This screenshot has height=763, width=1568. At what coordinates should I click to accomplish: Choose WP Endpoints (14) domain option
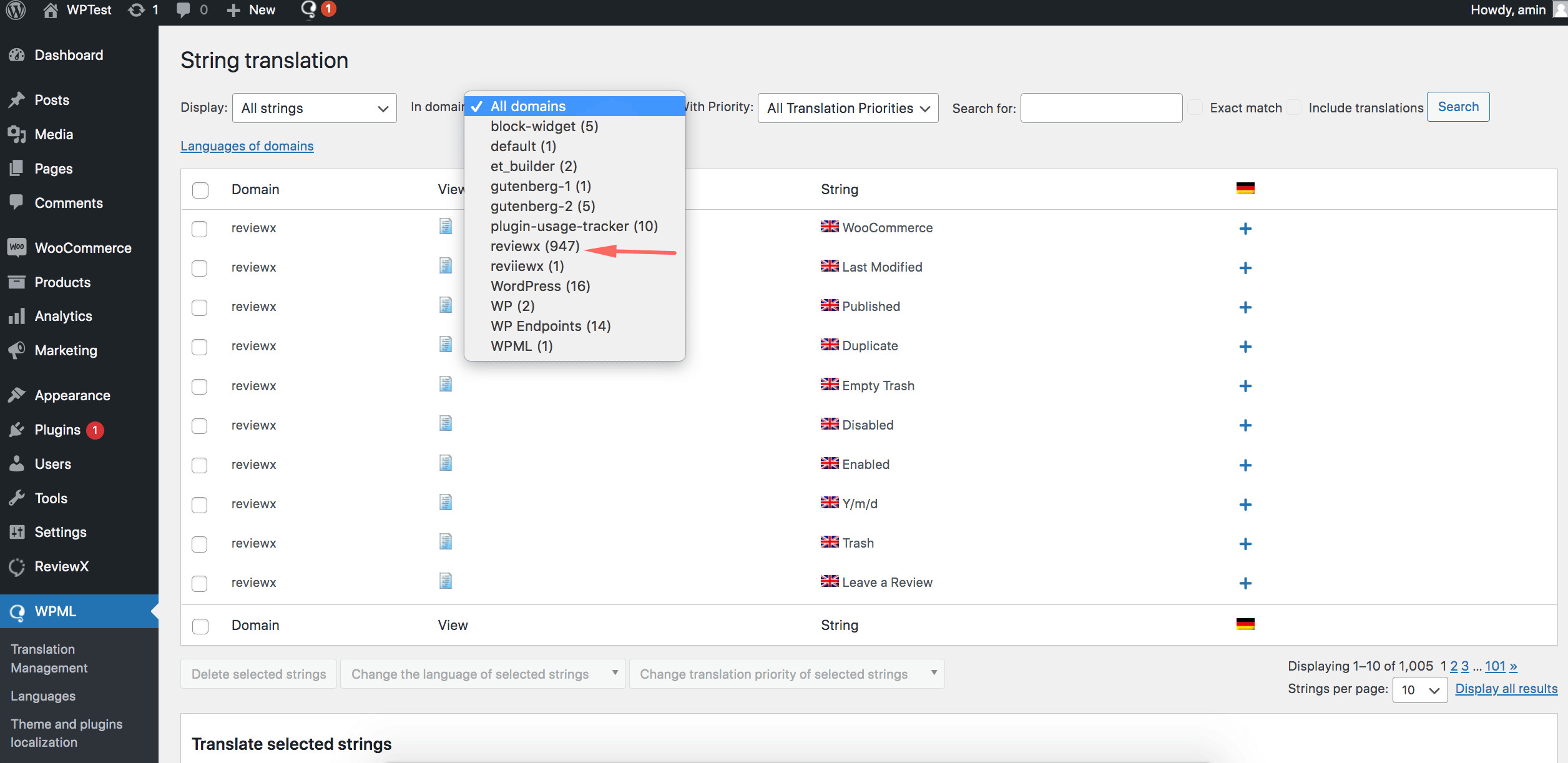[x=551, y=326]
